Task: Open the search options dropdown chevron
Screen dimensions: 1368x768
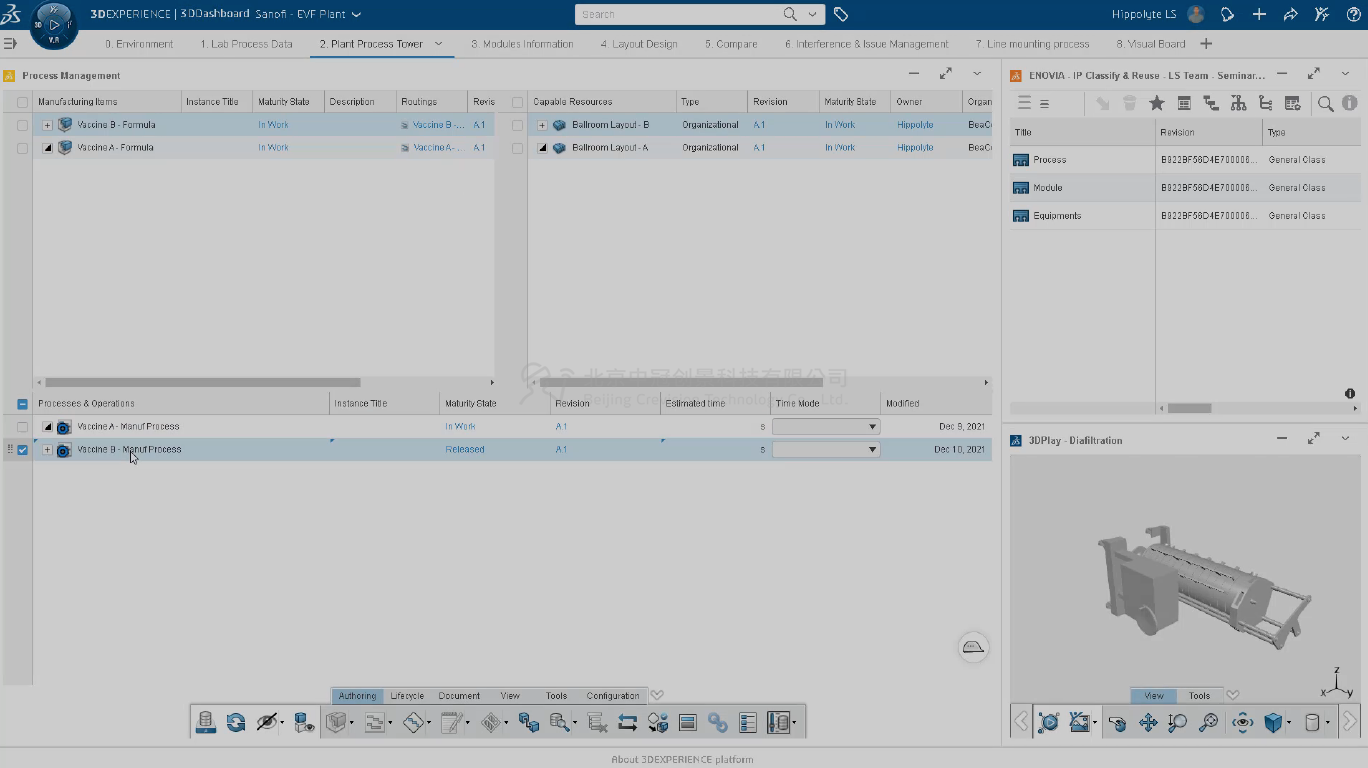Action: pyautogui.click(x=812, y=14)
